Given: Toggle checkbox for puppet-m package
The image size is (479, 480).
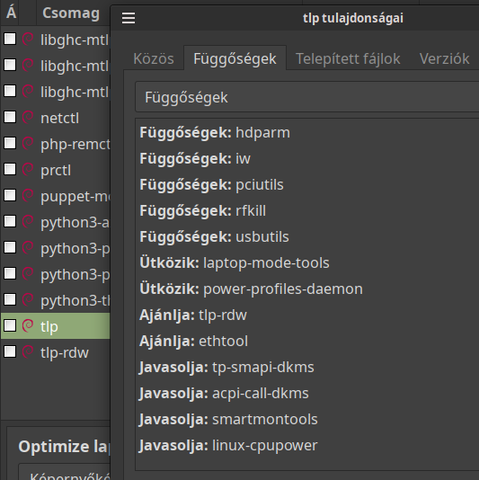Looking at the screenshot, I should (10, 195).
